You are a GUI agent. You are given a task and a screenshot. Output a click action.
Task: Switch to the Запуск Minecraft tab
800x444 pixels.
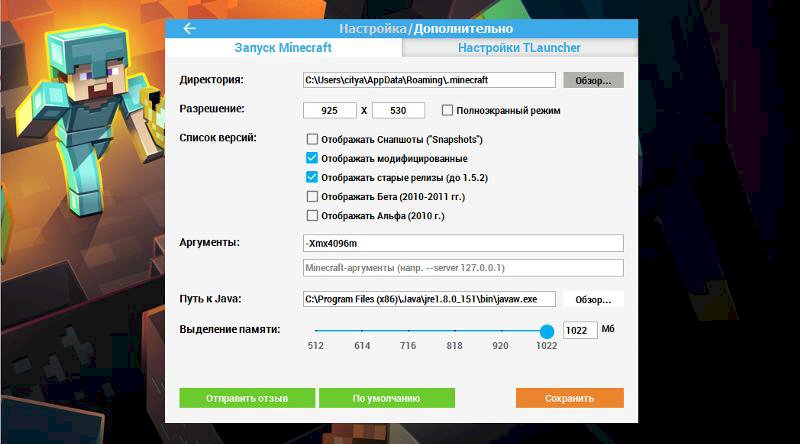(283, 48)
